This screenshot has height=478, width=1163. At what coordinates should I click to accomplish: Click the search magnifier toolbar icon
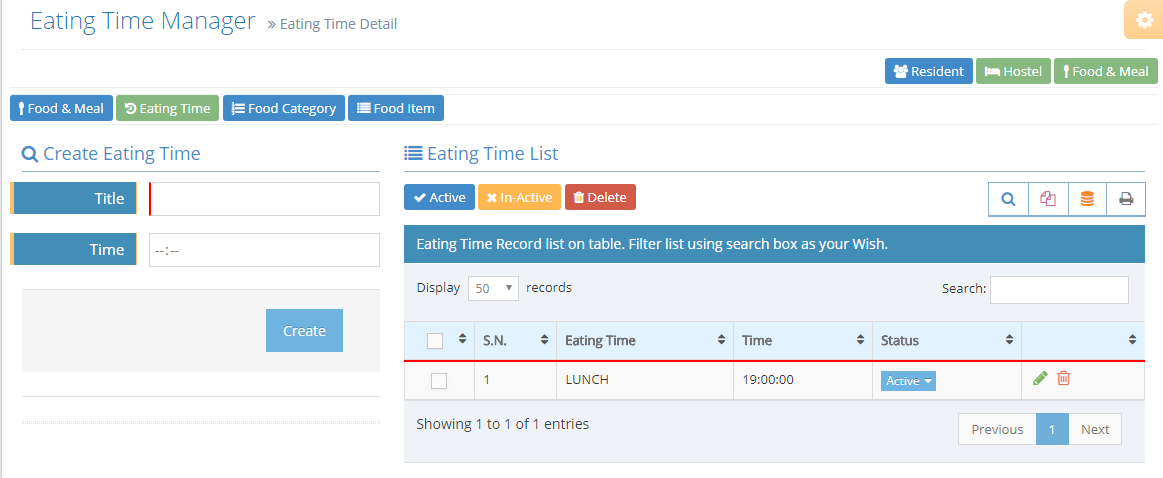tap(1008, 199)
